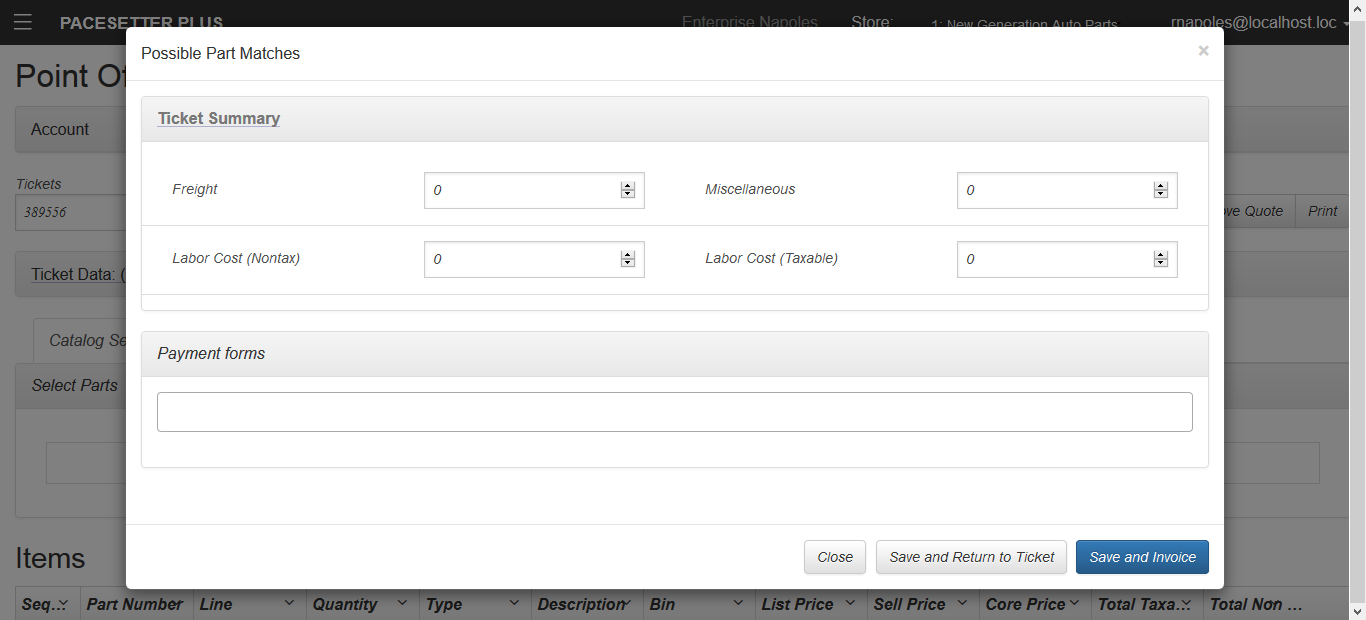This screenshot has width=1366, height=620.
Task: Decrement Labor Cost (Taxable) spinner
Action: click(1161, 263)
